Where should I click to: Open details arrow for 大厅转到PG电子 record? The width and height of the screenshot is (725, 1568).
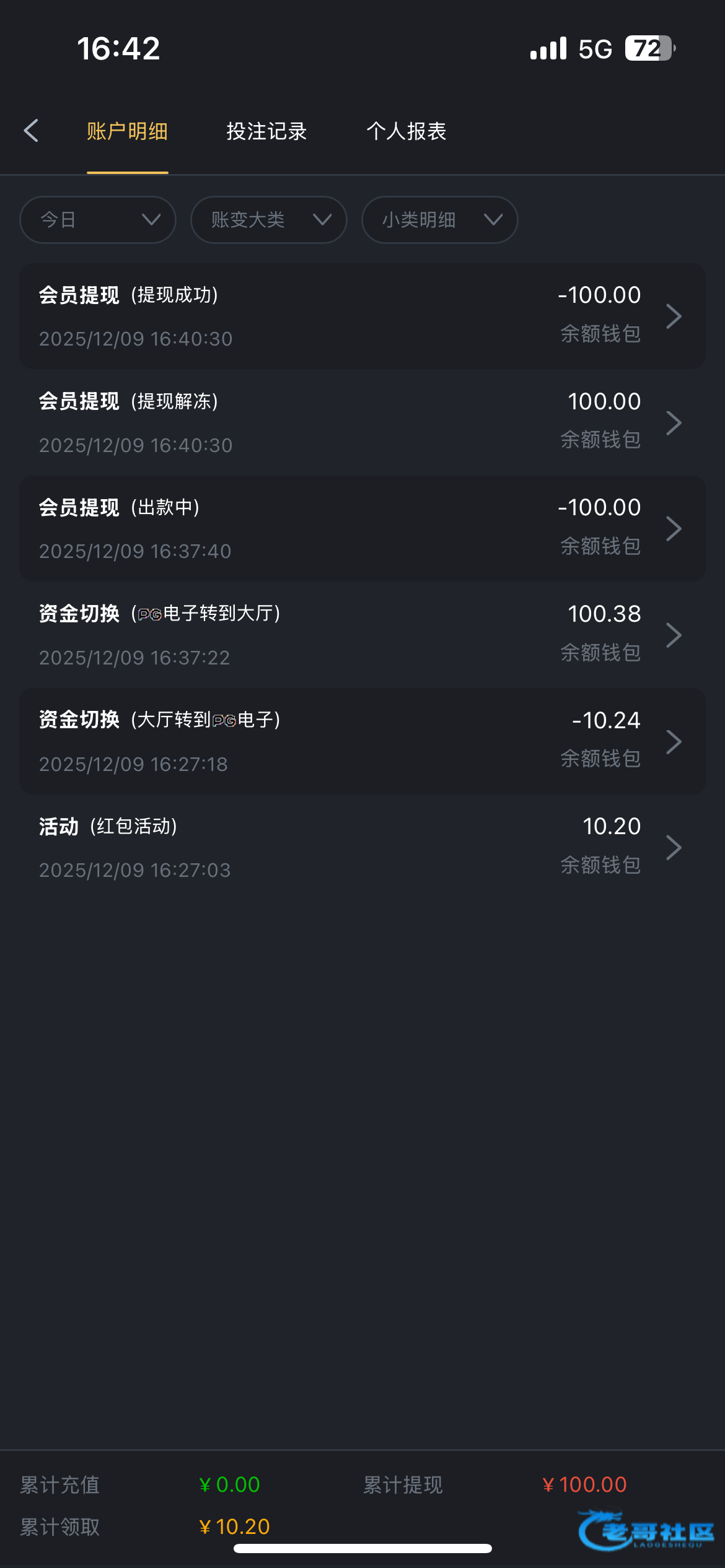point(674,741)
